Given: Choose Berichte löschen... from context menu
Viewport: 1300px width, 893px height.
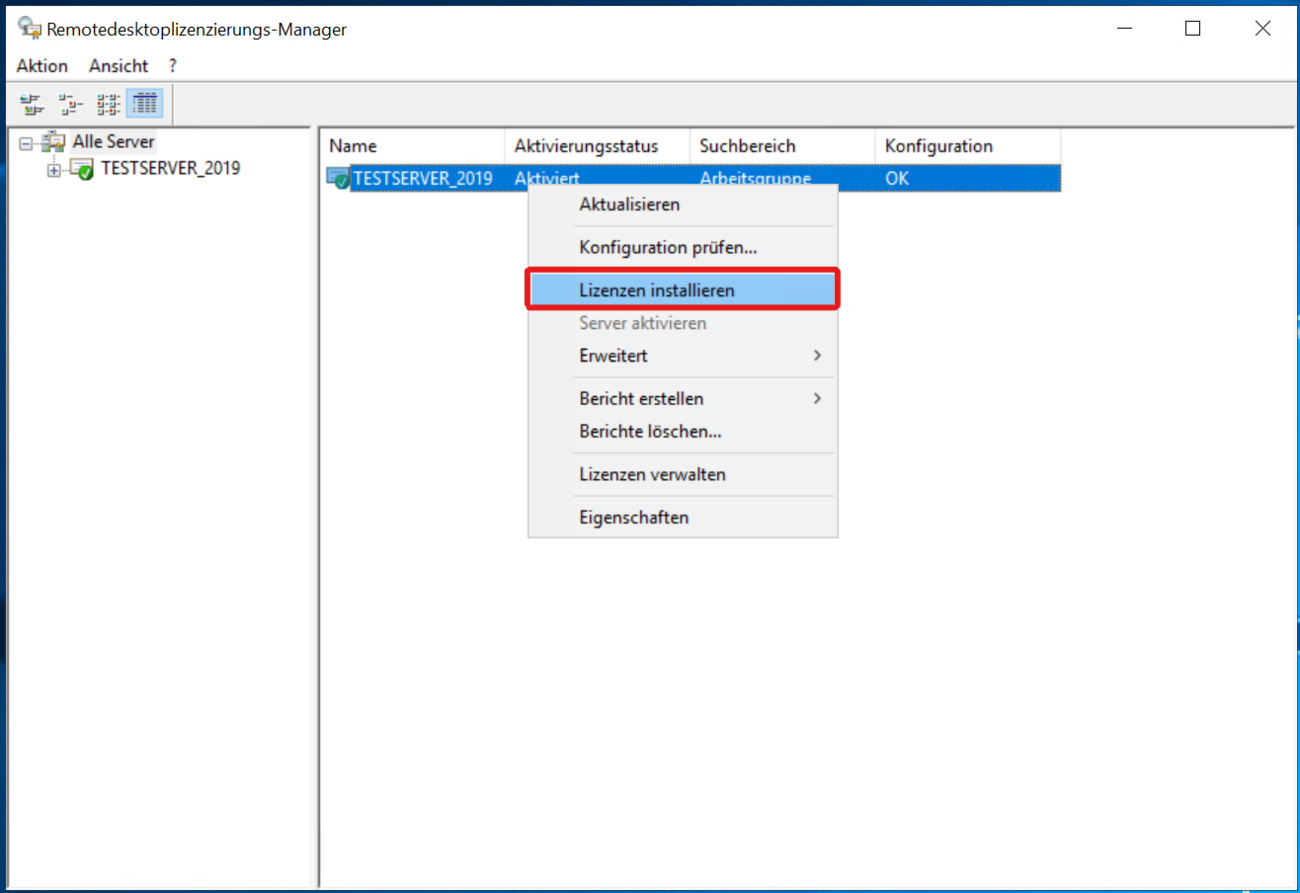Looking at the screenshot, I should [x=683, y=431].
